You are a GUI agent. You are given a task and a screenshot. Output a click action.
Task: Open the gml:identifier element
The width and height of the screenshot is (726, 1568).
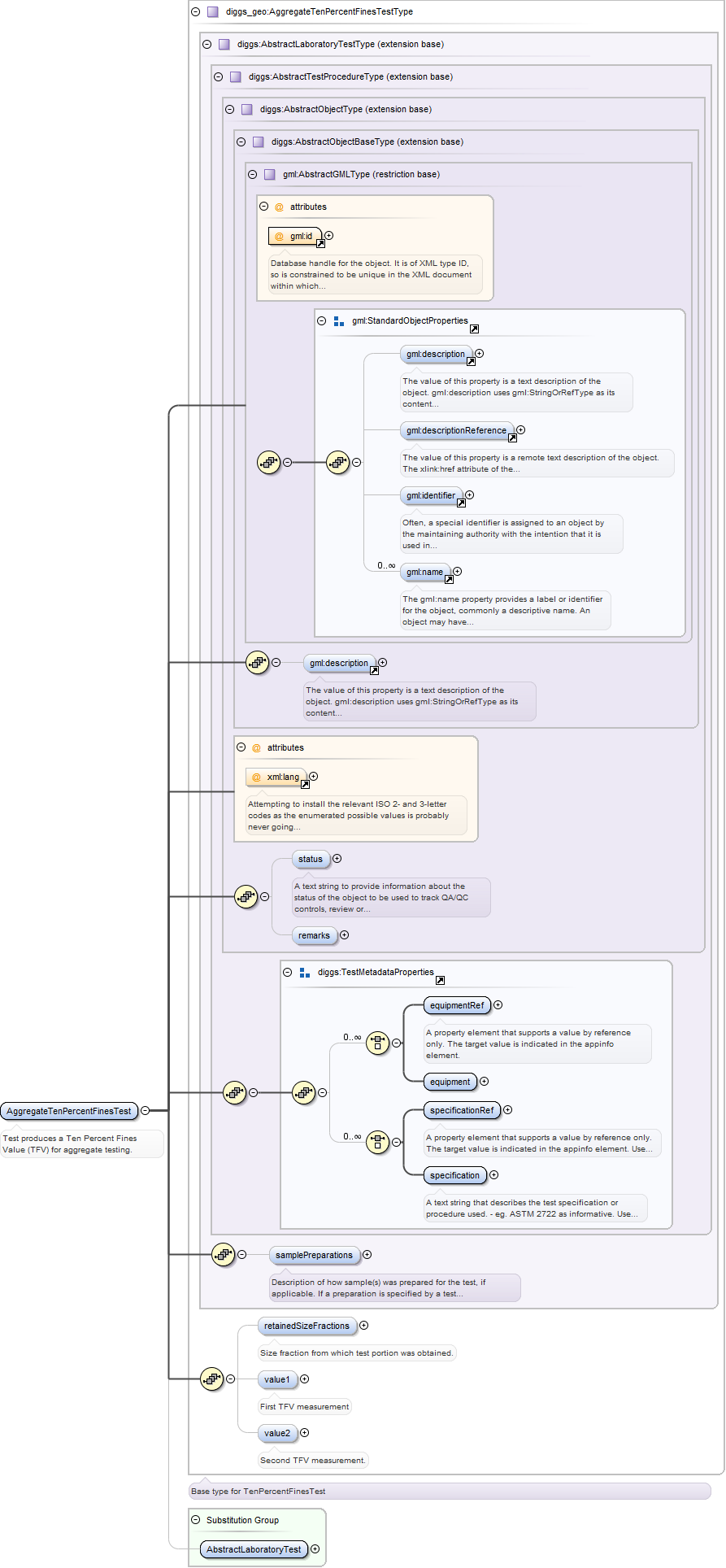[x=431, y=495]
